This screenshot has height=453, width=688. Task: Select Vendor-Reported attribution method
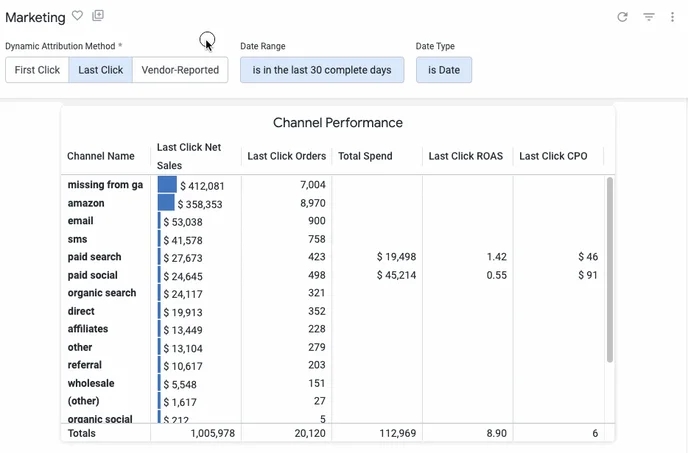pos(180,70)
